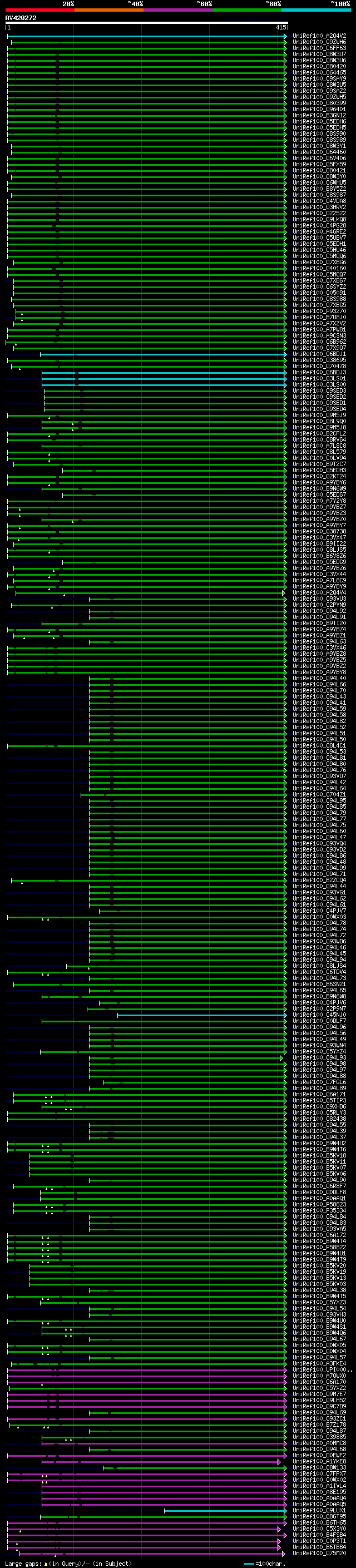The image size is (356, 1568).
Task: Open hit UniRef100_Q9ZWH6
Action: [x=319, y=42]
